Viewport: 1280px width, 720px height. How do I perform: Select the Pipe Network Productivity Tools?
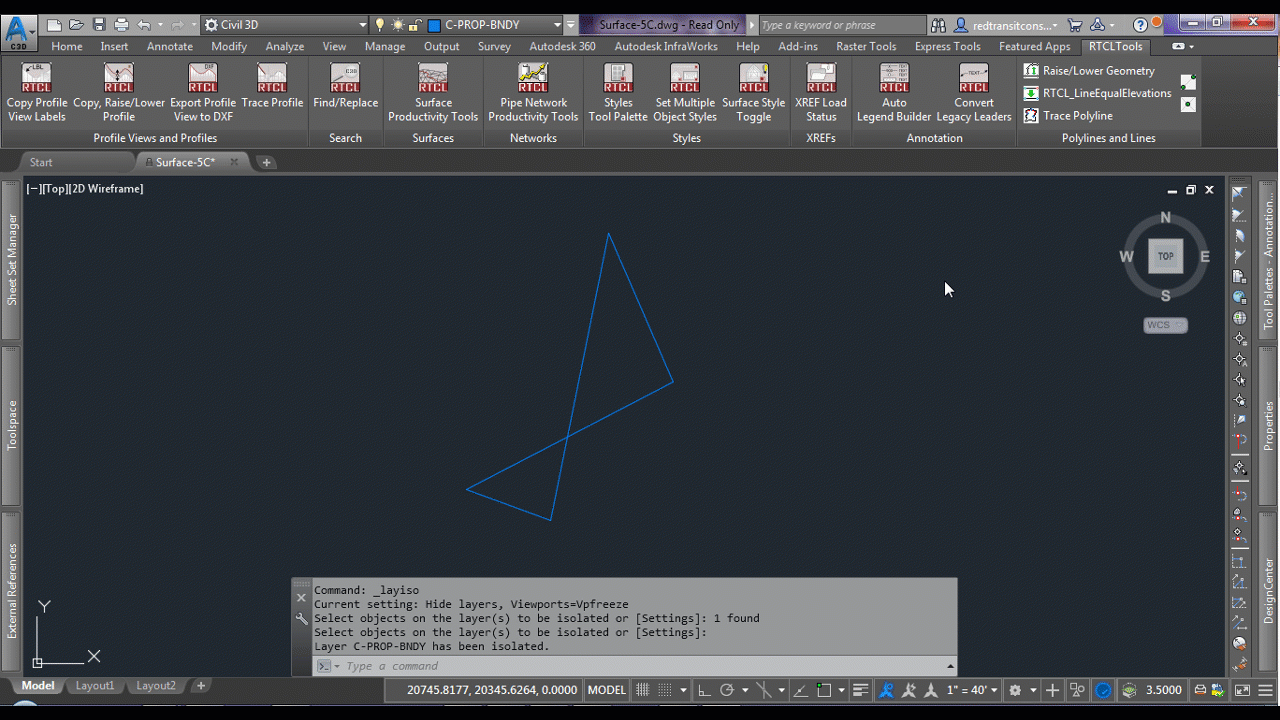(x=533, y=90)
